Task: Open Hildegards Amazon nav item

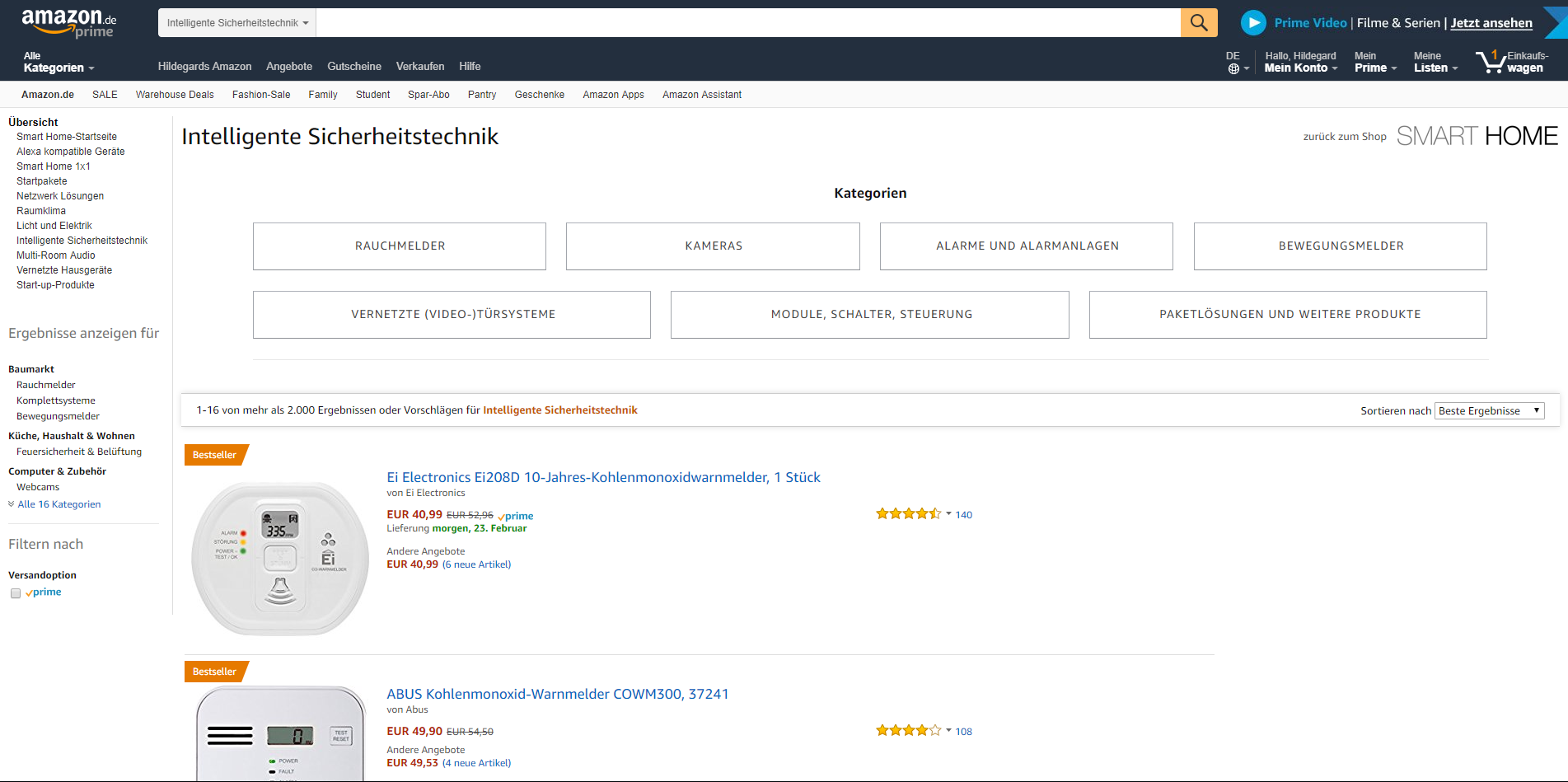Action: click(x=205, y=67)
